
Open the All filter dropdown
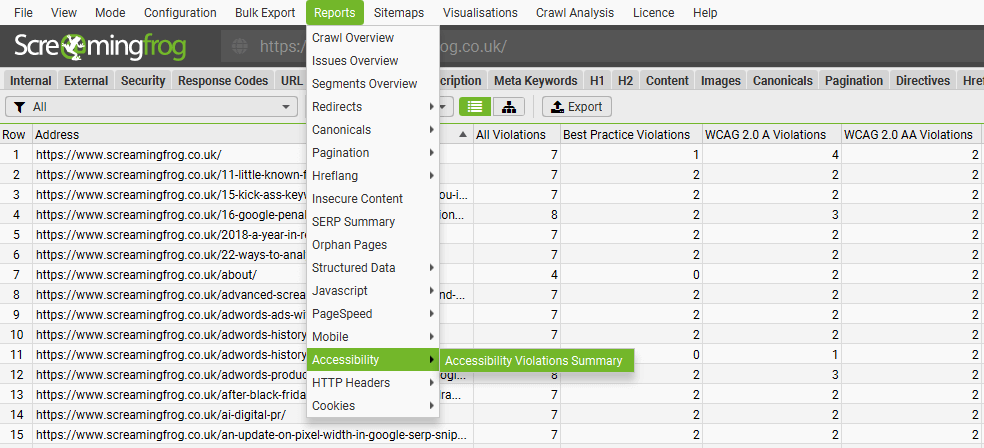click(x=151, y=107)
